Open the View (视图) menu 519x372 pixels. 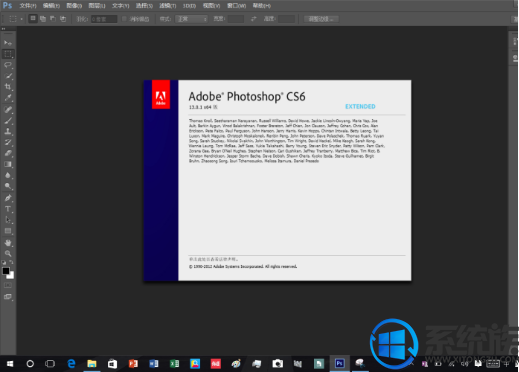[x=211, y=6]
